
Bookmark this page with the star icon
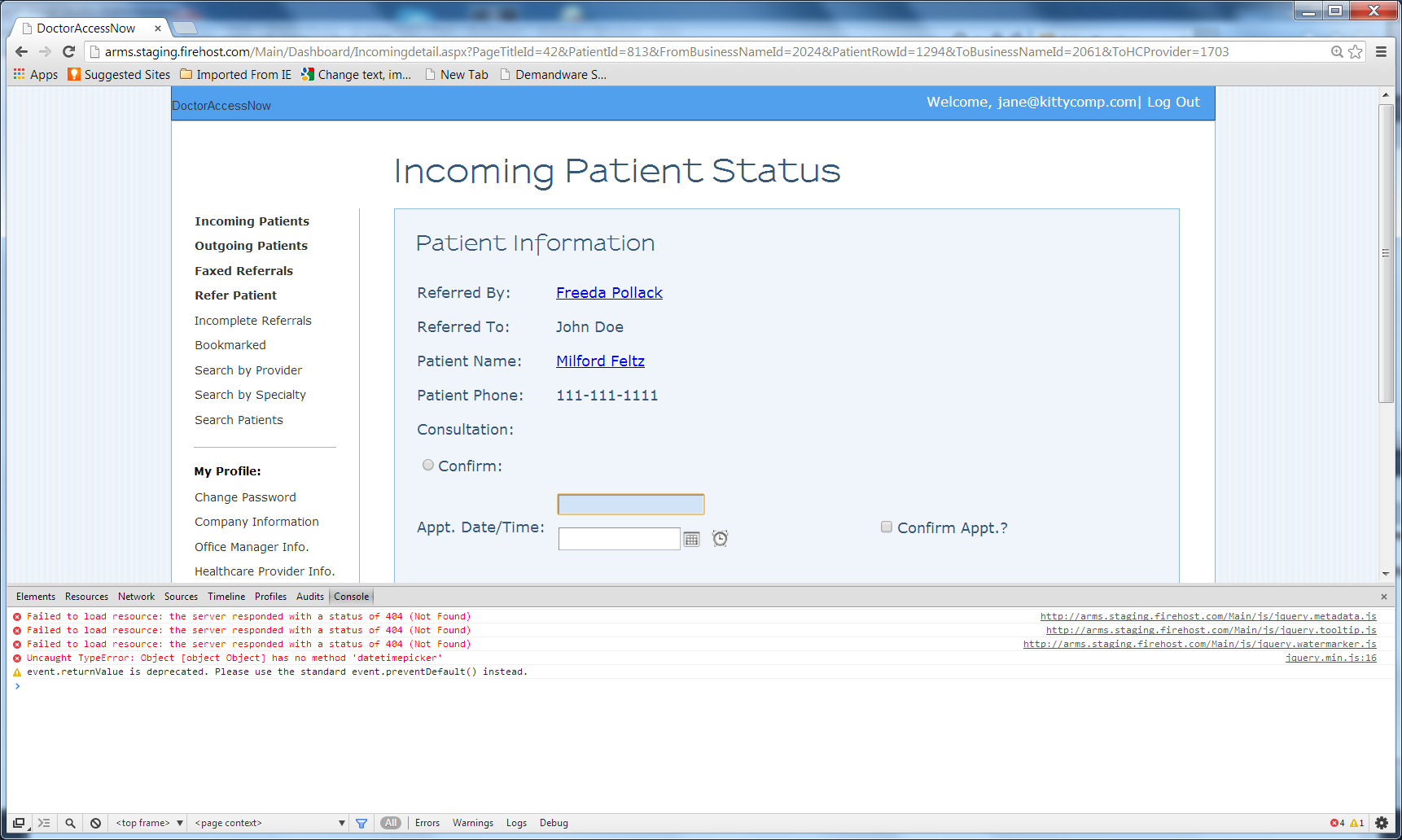coord(1356,51)
